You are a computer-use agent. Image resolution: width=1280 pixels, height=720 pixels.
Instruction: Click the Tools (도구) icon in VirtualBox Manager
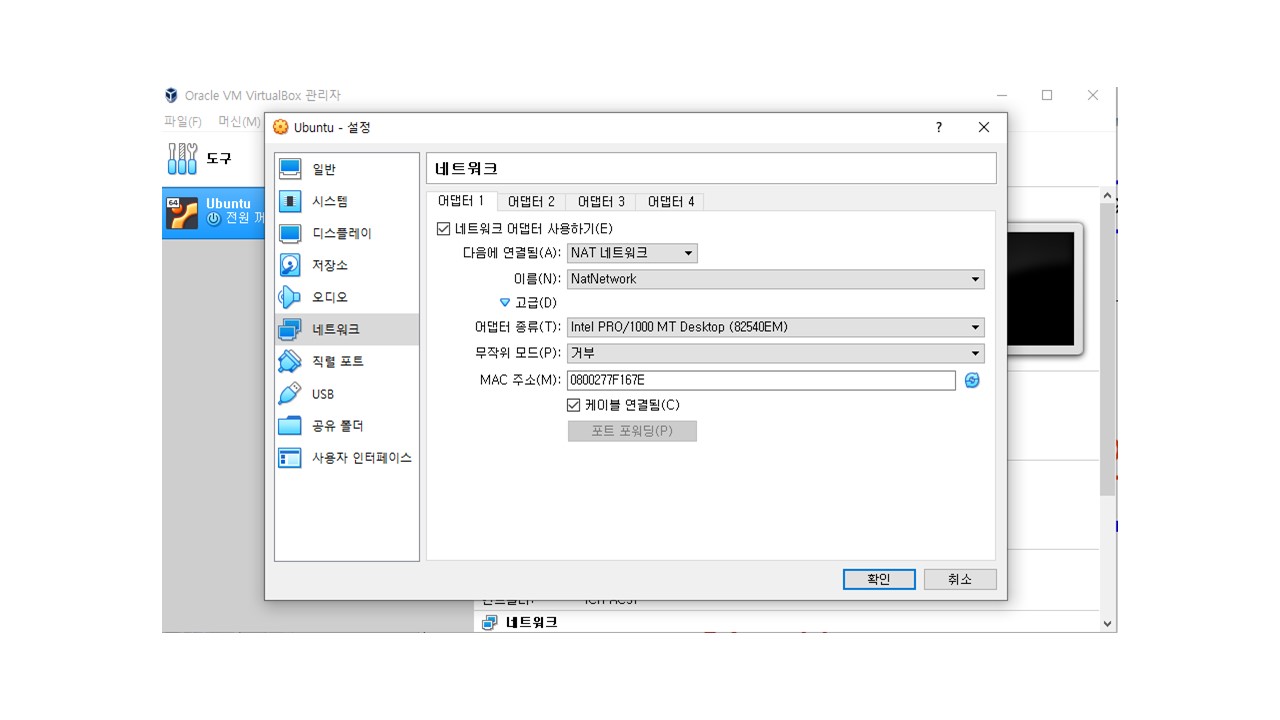pyautogui.click(x=183, y=157)
